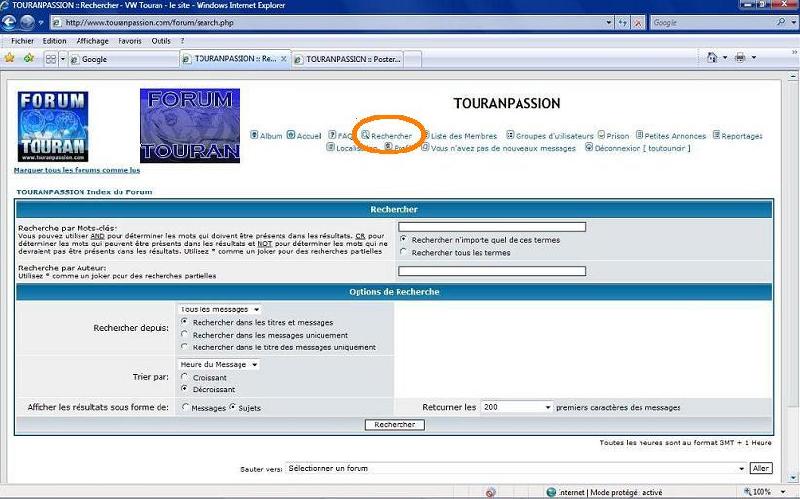Open the Edition menu
The height and width of the screenshot is (499, 800).
(x=54, y=41)
